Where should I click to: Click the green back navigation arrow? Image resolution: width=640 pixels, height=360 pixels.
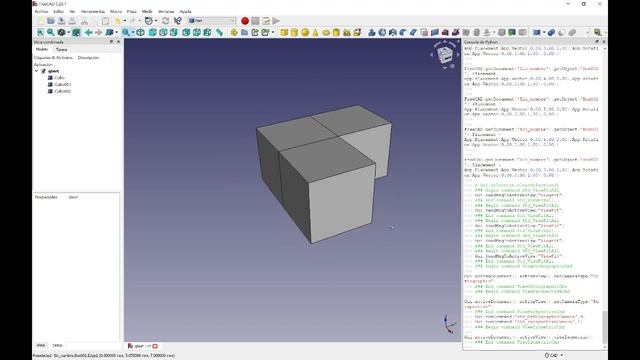pyautogui.click(x=88, y=32)
